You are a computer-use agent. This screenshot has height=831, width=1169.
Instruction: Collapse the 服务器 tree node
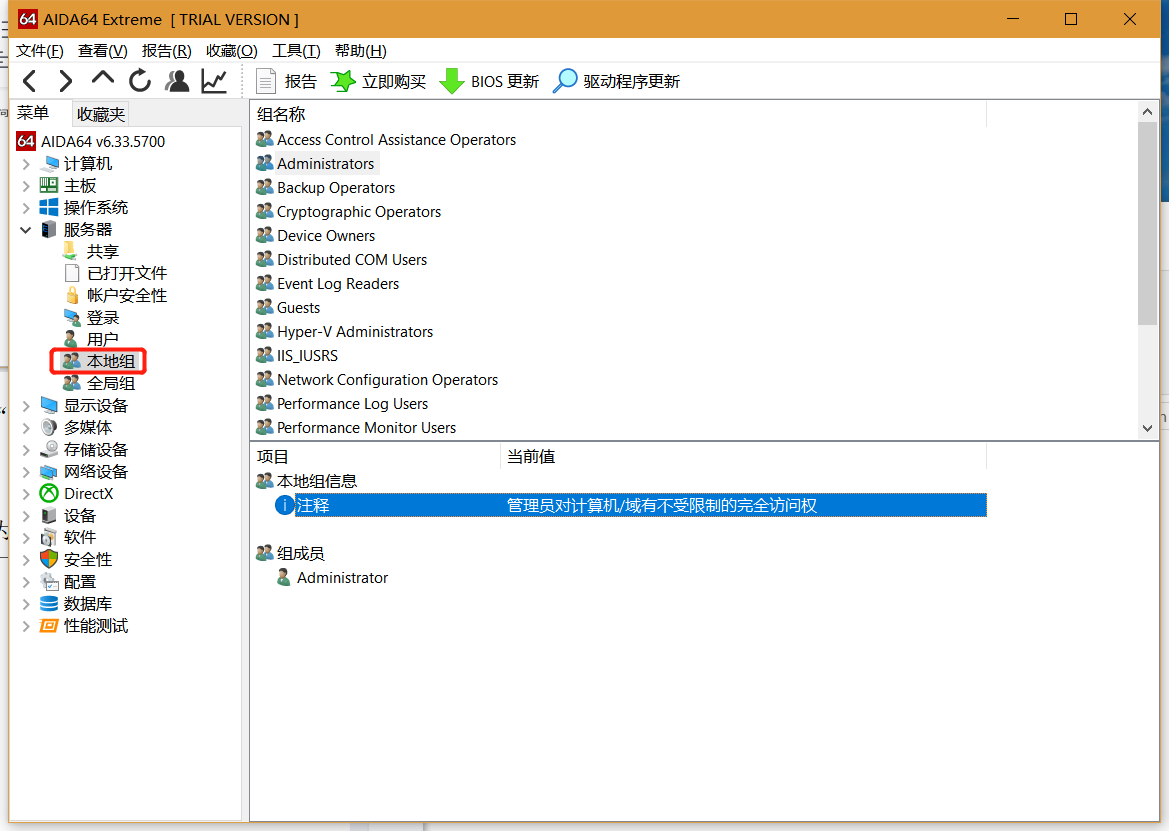26,230
